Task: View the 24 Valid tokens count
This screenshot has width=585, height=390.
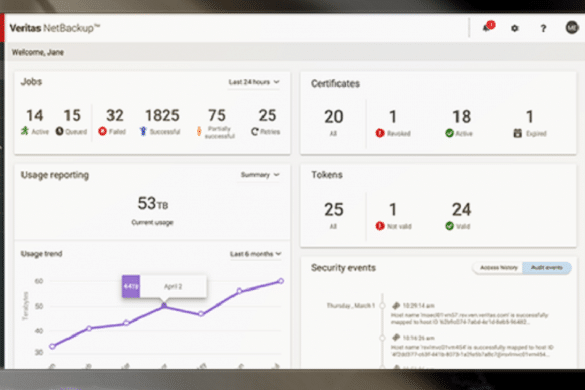Action: point(462,209)
